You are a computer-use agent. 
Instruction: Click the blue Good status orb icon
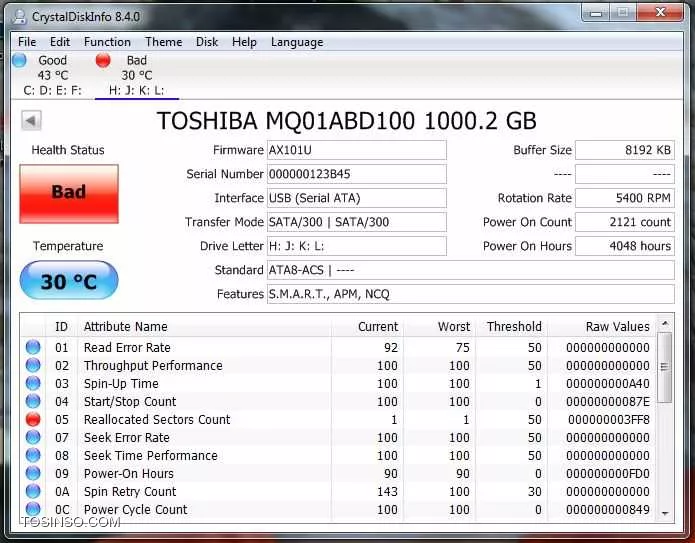click(x=19, y=60)
